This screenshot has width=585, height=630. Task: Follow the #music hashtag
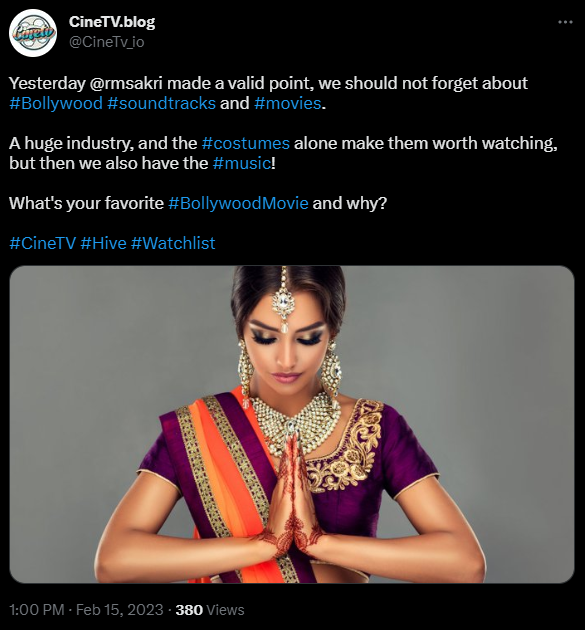click(242, 163)
